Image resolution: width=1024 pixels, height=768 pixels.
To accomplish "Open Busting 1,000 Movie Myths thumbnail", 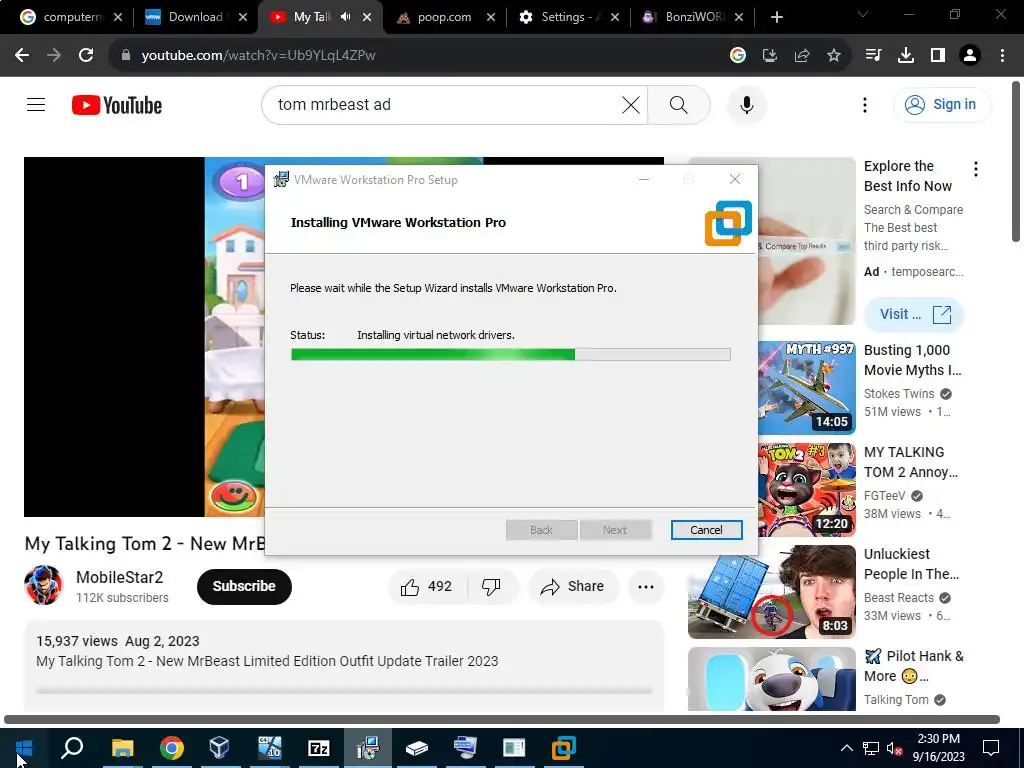I will point(807,387).
